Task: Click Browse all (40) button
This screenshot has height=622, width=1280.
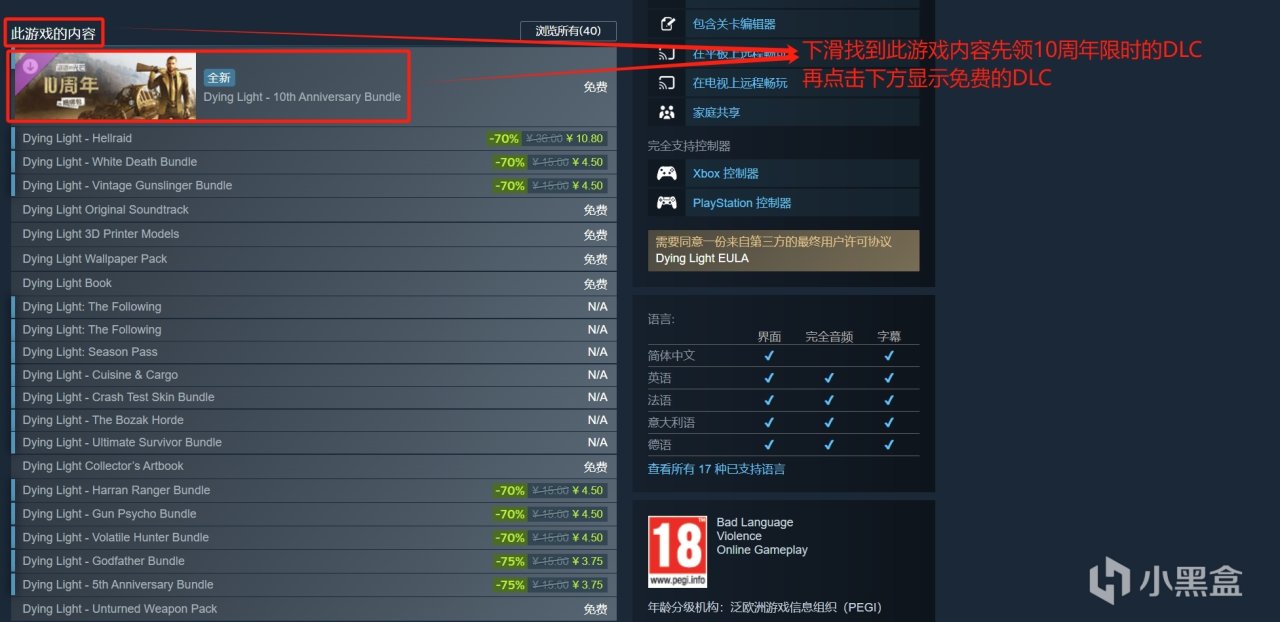Action: [568, 31]
